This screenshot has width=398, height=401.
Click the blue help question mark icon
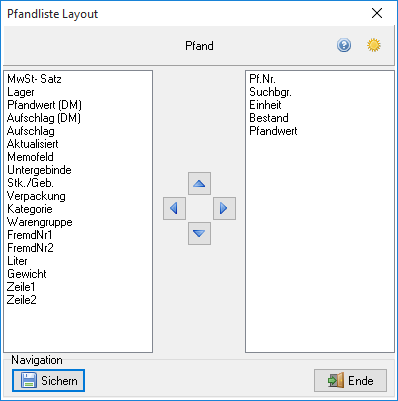pyautogui.click(x=344, y=45)
